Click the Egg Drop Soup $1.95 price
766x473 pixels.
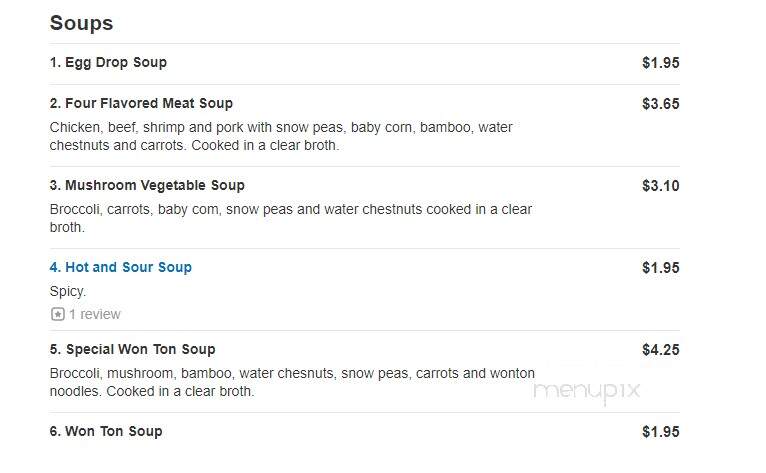click(660, 63)
